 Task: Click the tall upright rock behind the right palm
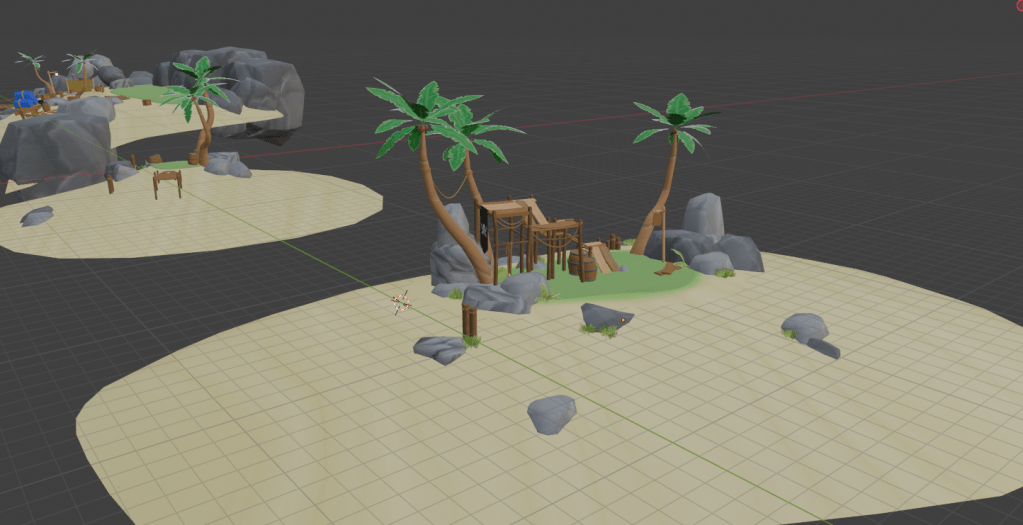click(704, 214)
